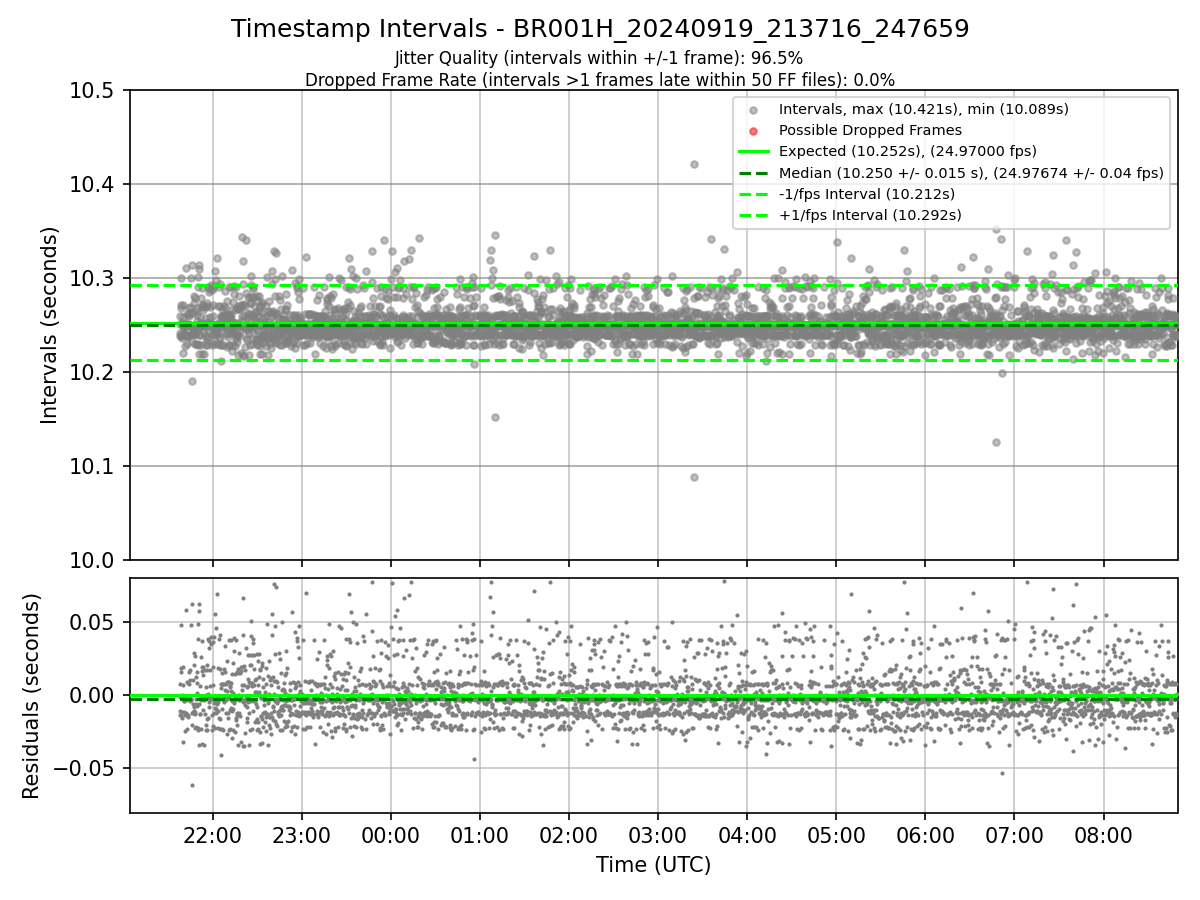This screenshot has width=1200, height=900.
Task: Click the low outlier point near 10.15s after 01:00
Action: click(x=495, y=417)
